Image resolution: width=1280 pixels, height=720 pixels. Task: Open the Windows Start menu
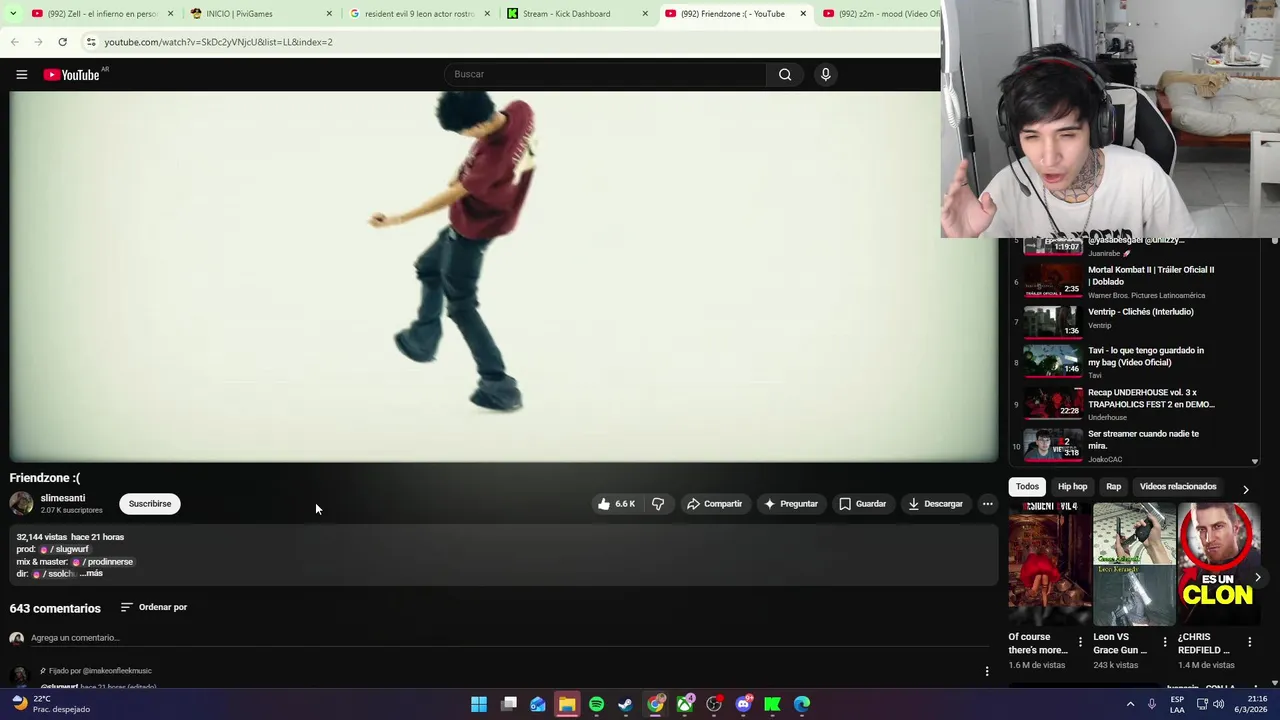tap(479, 704)
